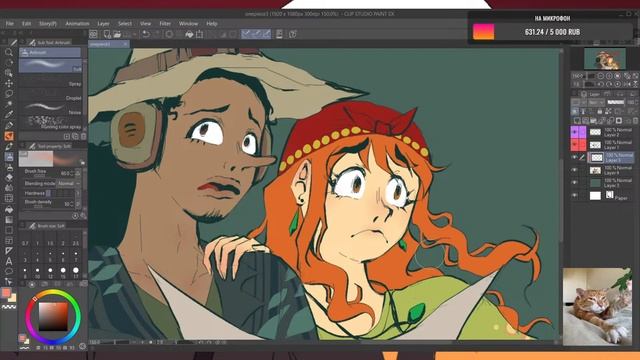The image size is (640, 360).
Task: Choose the Noise sub tool
Action: pyautogui.click(x=51, y=109)
